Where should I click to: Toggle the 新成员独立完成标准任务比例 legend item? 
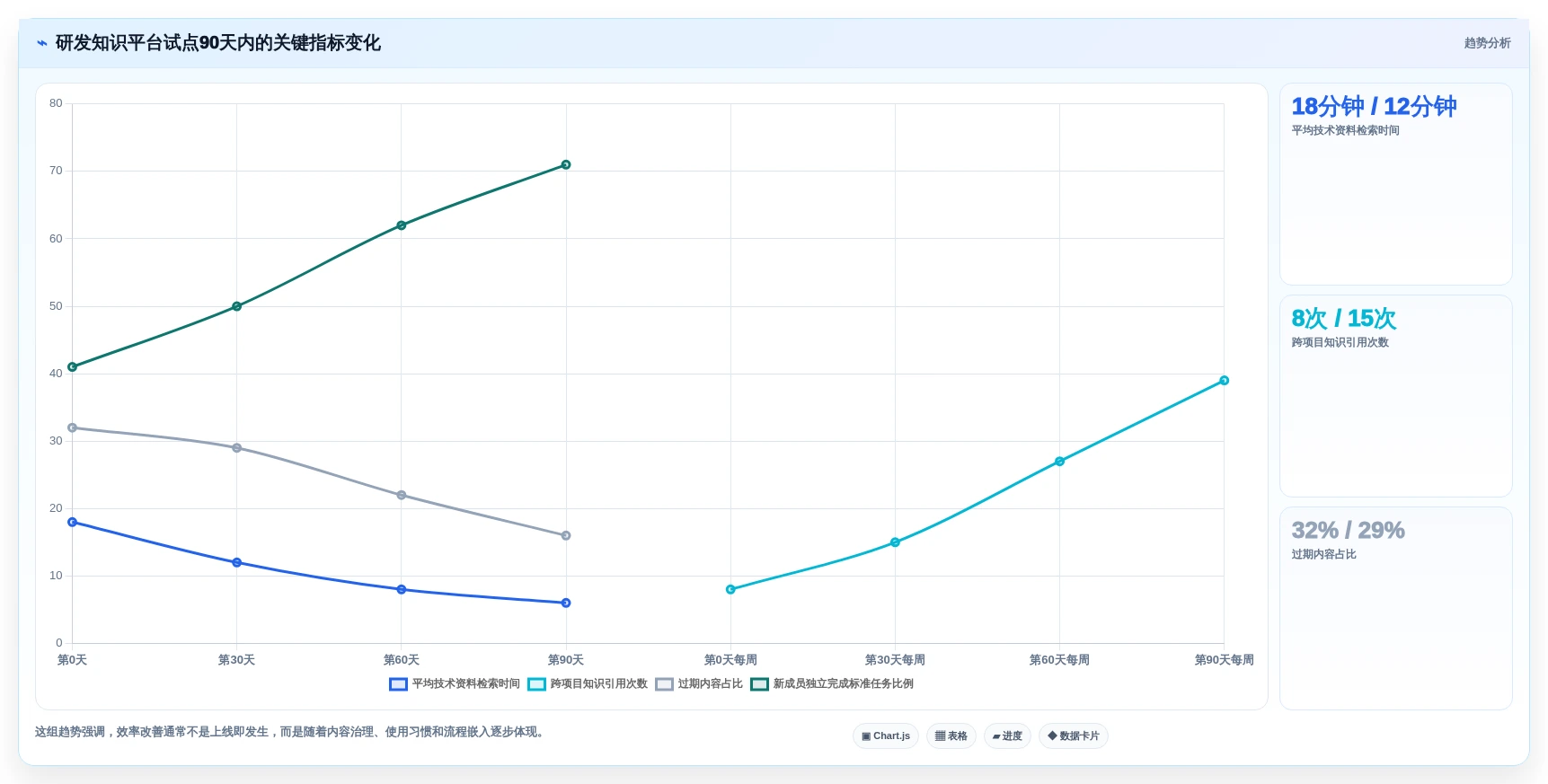click(832, 684)
